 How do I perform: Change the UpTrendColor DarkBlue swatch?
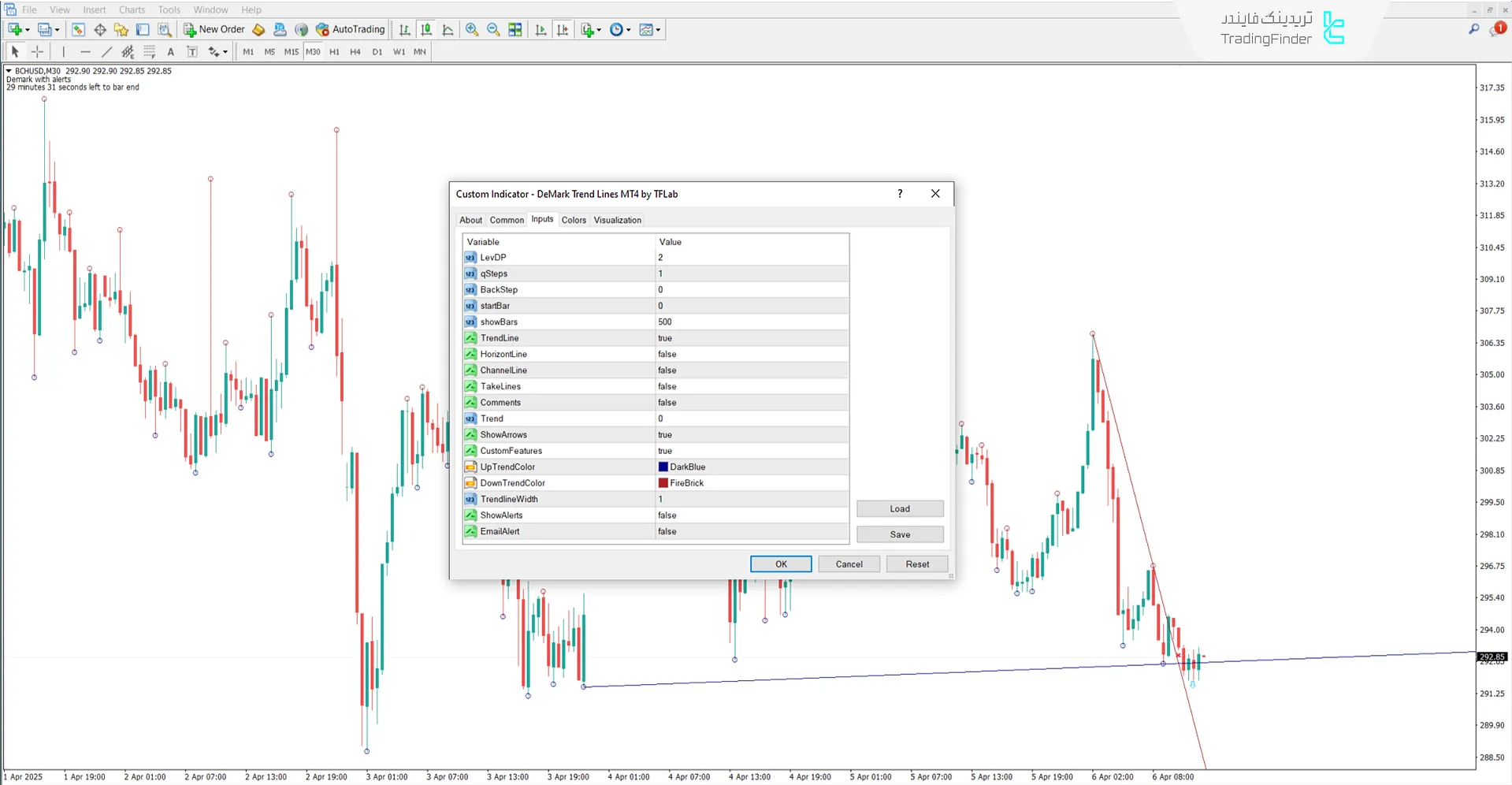click(663, 467)
